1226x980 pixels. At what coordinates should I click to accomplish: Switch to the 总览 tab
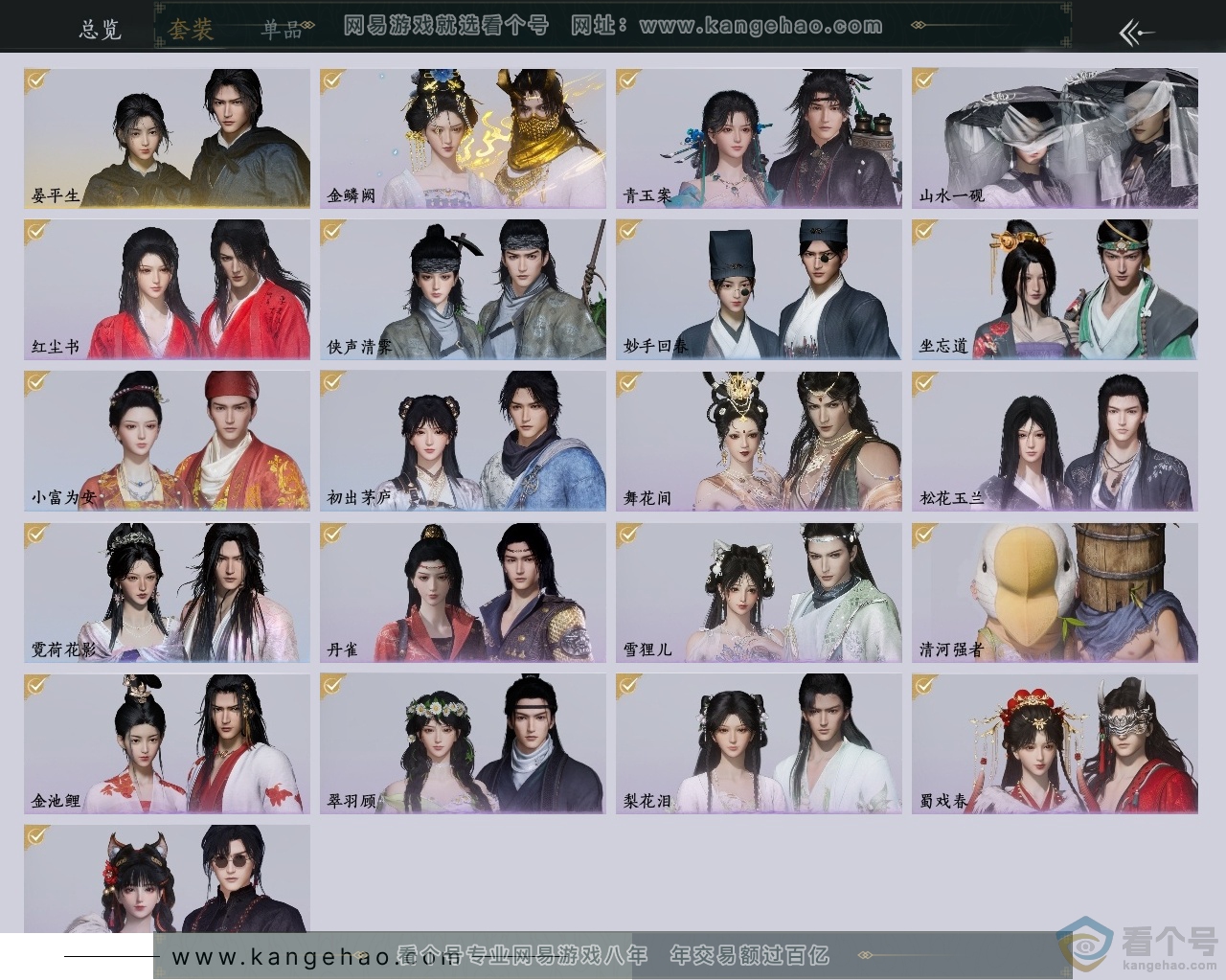tap(100, 29)
